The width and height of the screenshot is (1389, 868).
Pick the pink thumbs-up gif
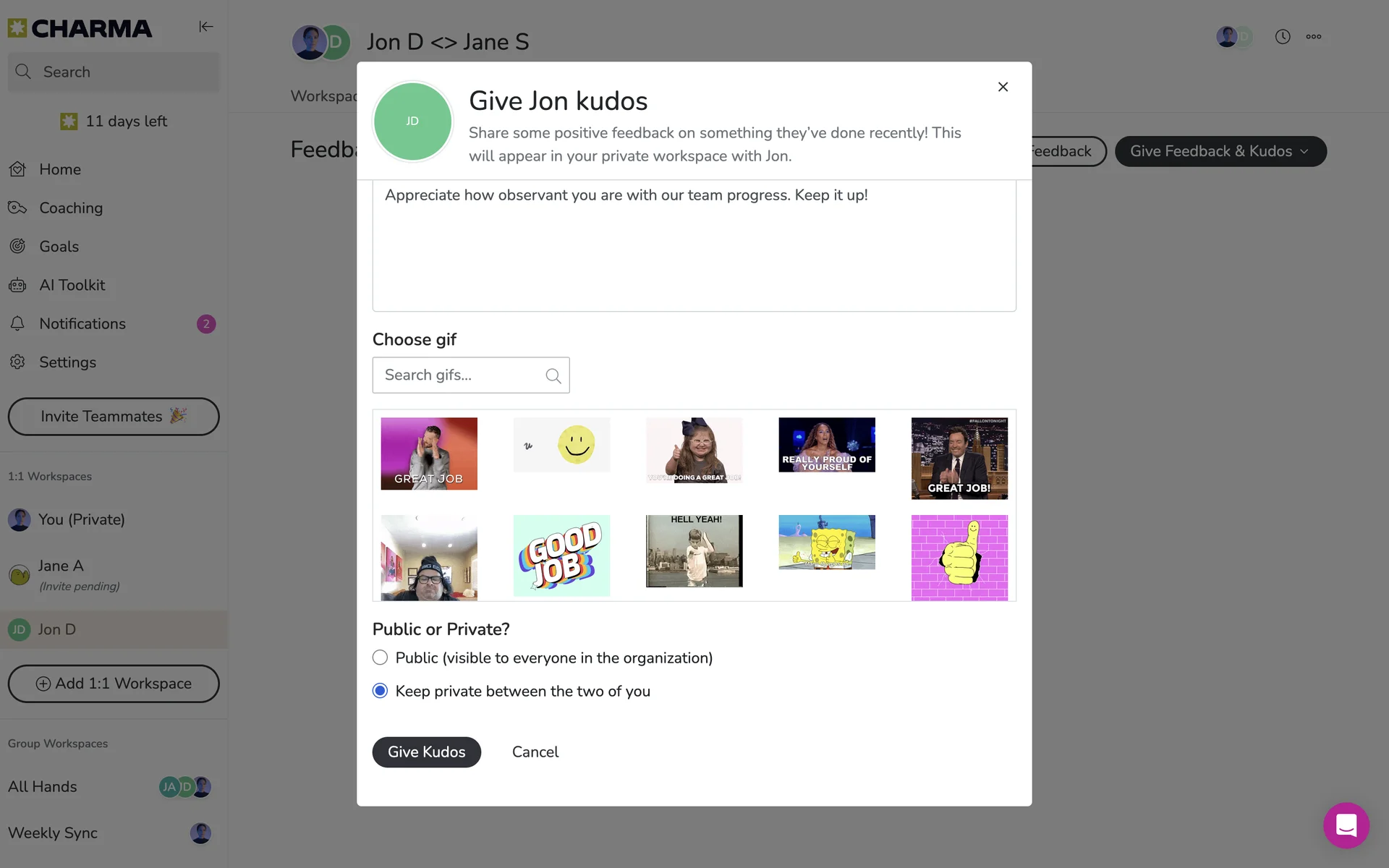[x=959, y=558]
